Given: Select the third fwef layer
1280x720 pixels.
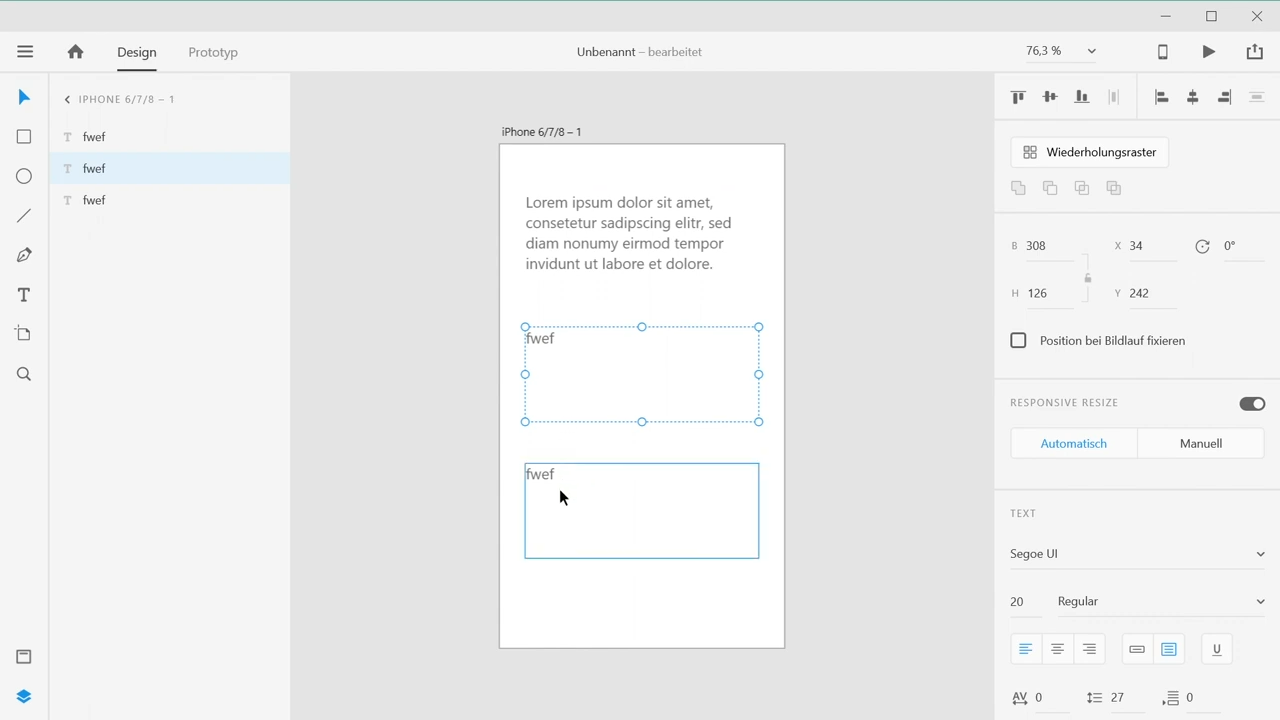Looking at the screenshot, I should [170, 200].
